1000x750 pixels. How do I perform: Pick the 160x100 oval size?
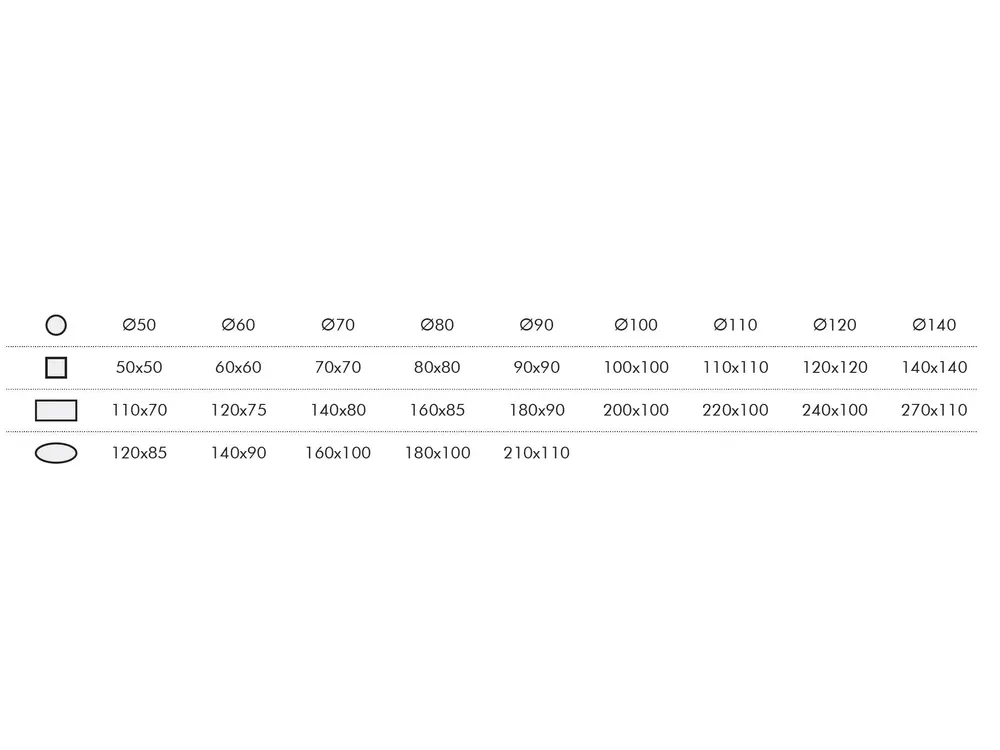pyautogui.click(x=338, y=453)
